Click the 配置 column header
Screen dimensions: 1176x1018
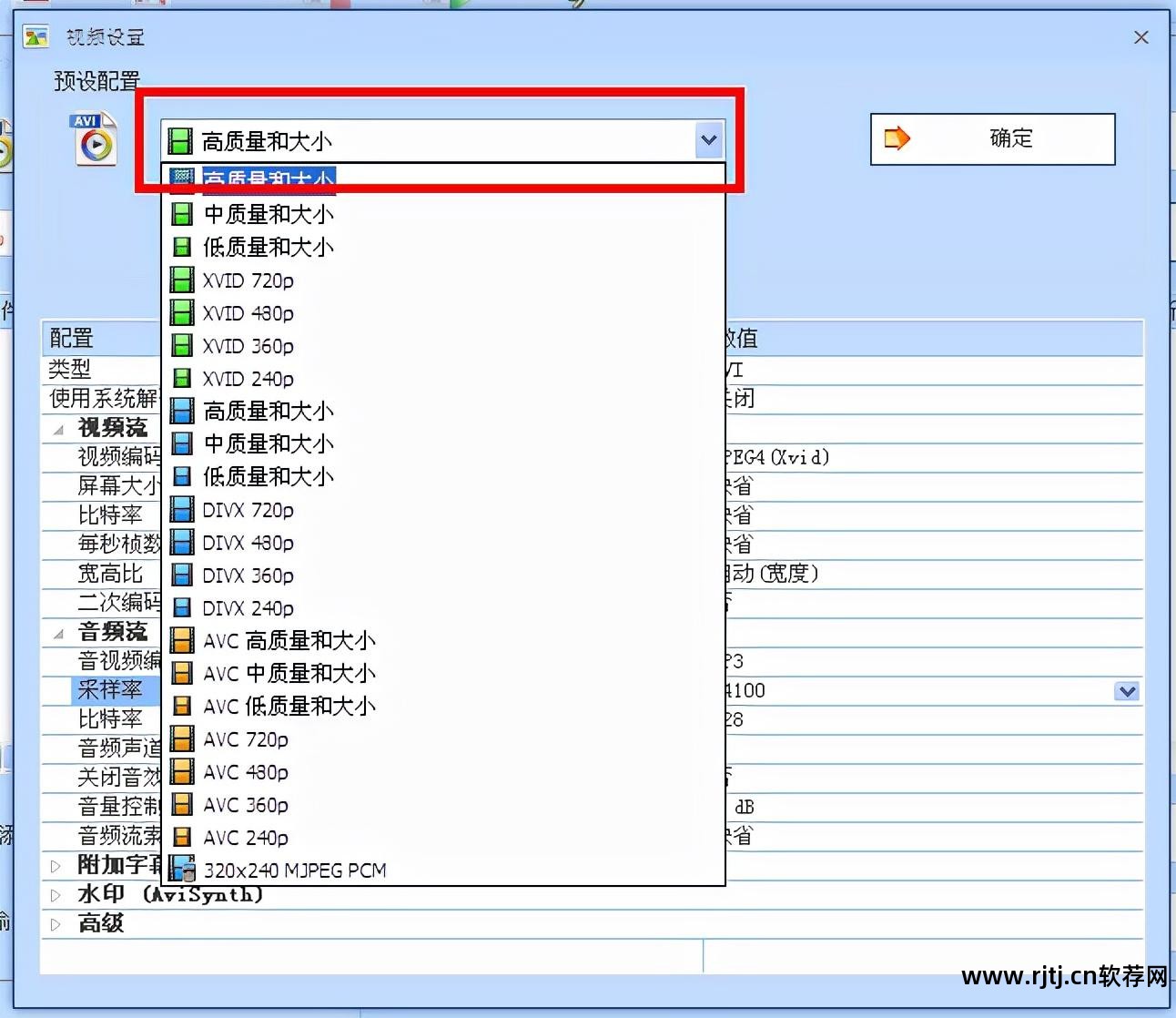102,338
